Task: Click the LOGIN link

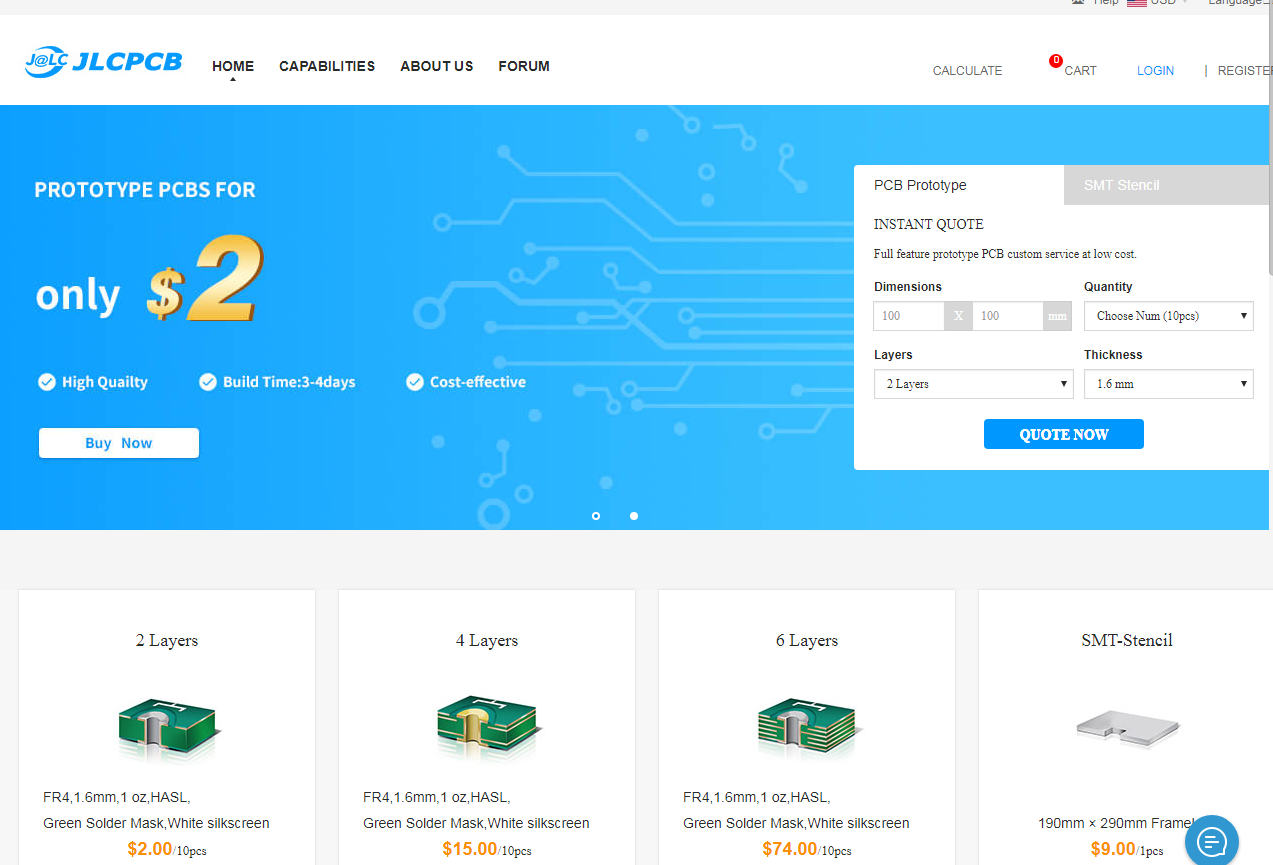Action: (1155, 71)
